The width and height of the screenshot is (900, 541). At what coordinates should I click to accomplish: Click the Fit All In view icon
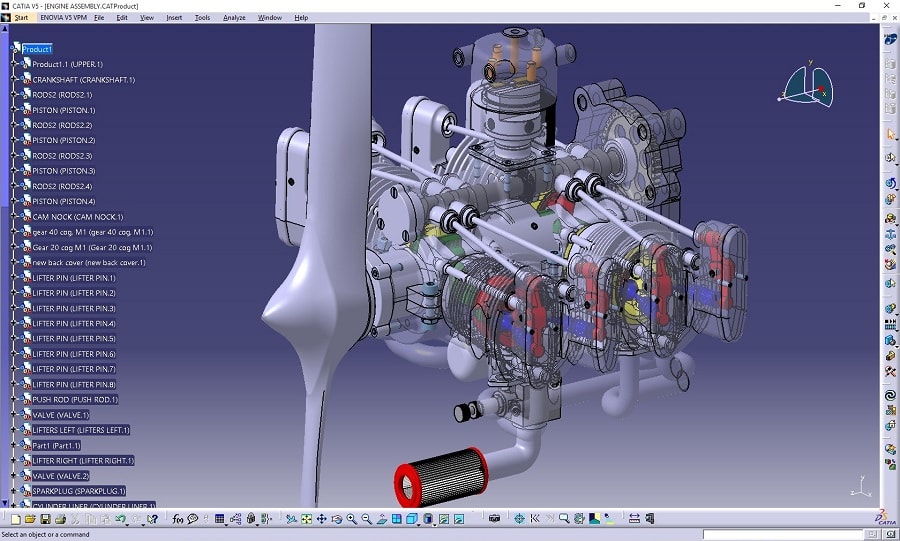point(307,519)
